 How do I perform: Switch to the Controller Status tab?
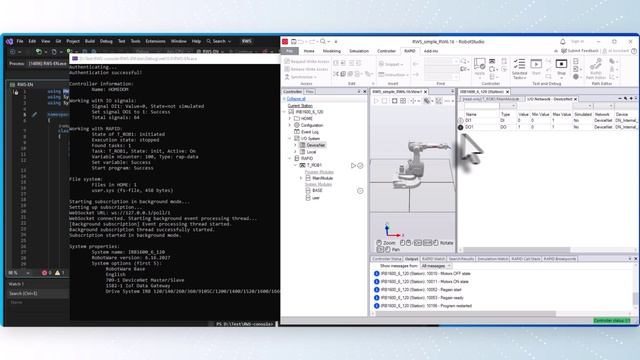click(387, 259)
